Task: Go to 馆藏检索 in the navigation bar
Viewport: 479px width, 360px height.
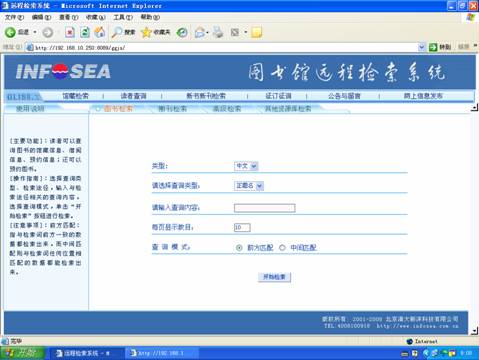Action: pos(76,96)
